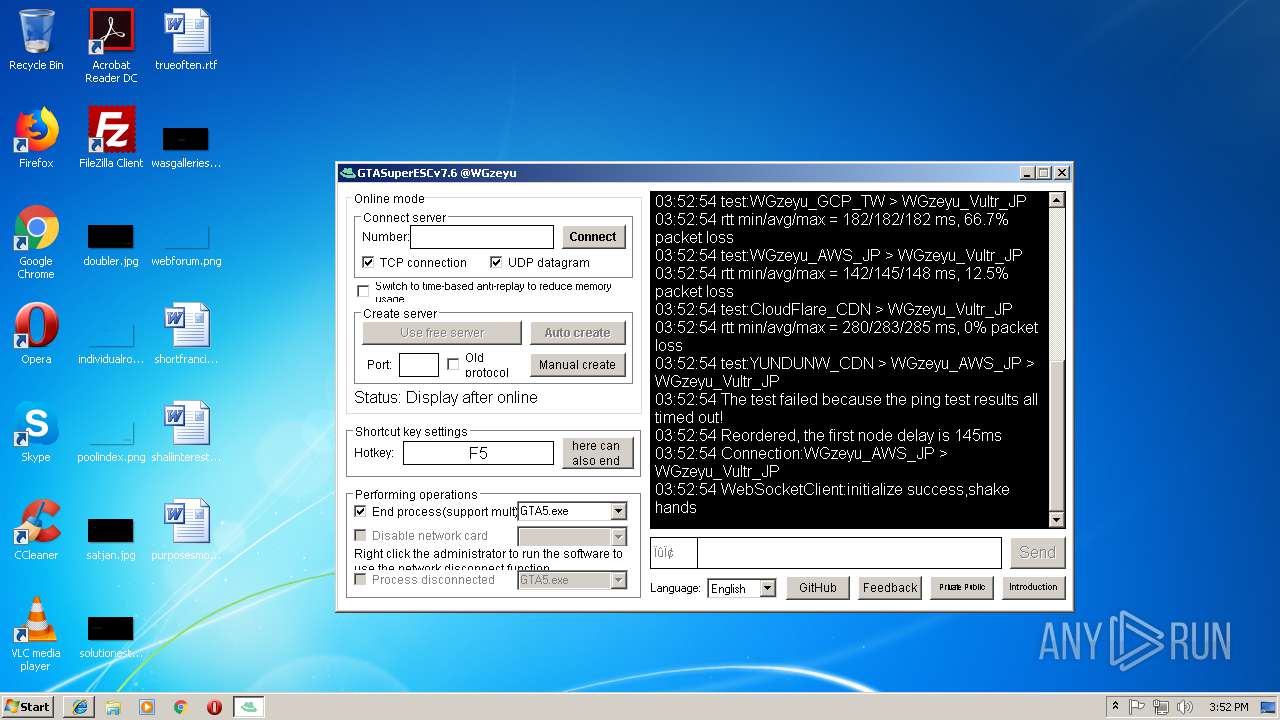Viewport: 1280px width, 720px height.
Task: Click the log scrollbar up arrow
Action: point(1057,201)
